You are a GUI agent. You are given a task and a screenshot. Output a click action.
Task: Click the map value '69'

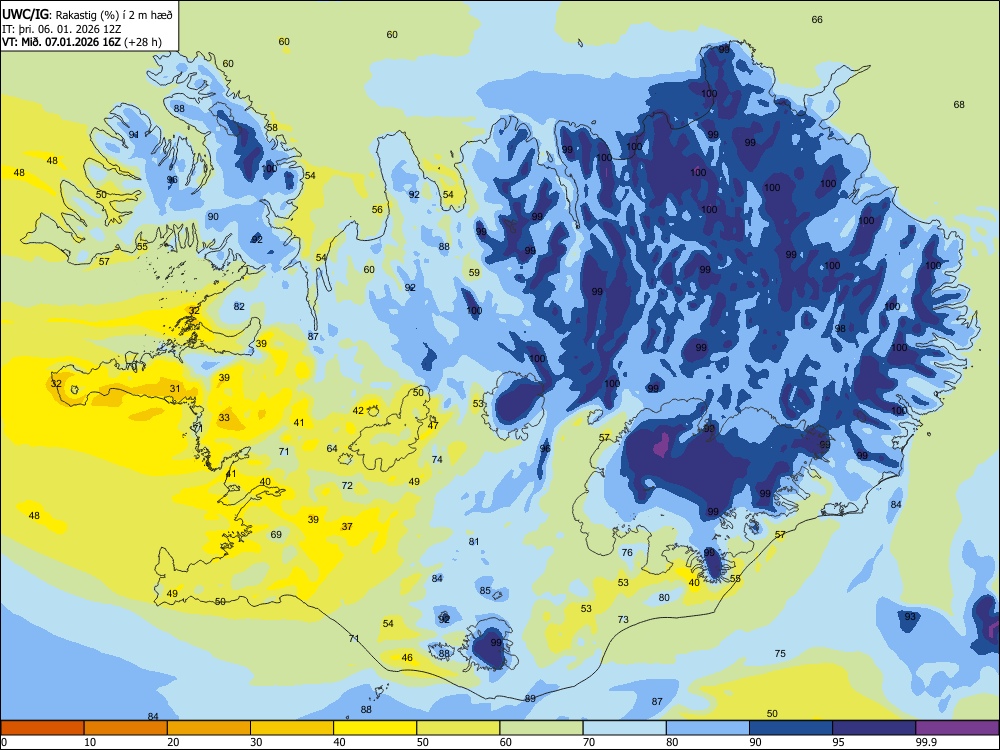tap(276, 534)
